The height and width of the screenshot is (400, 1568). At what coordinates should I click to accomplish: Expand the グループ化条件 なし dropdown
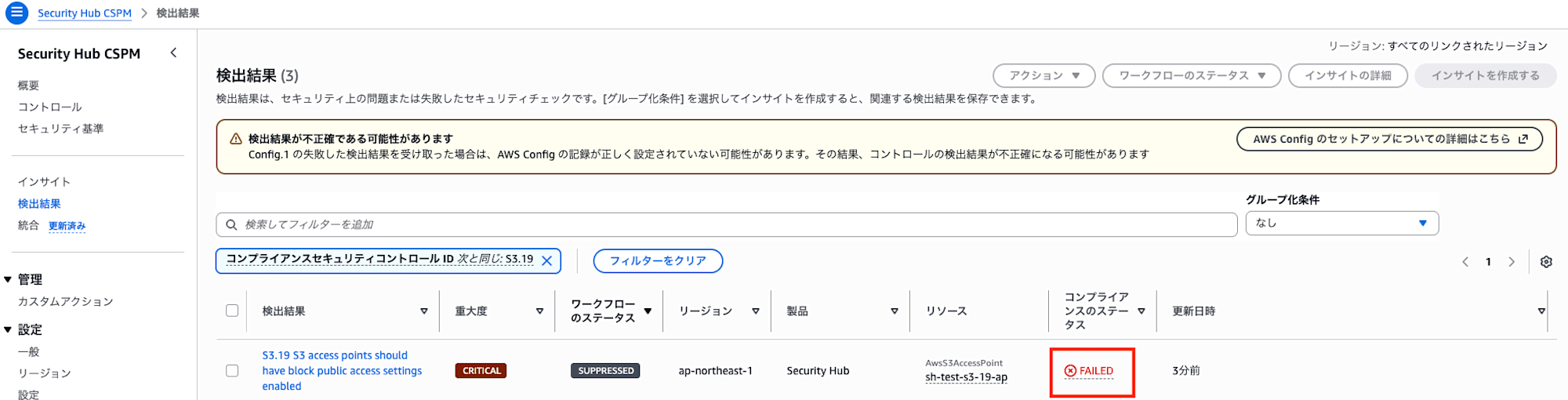(x=1342, y=223)
